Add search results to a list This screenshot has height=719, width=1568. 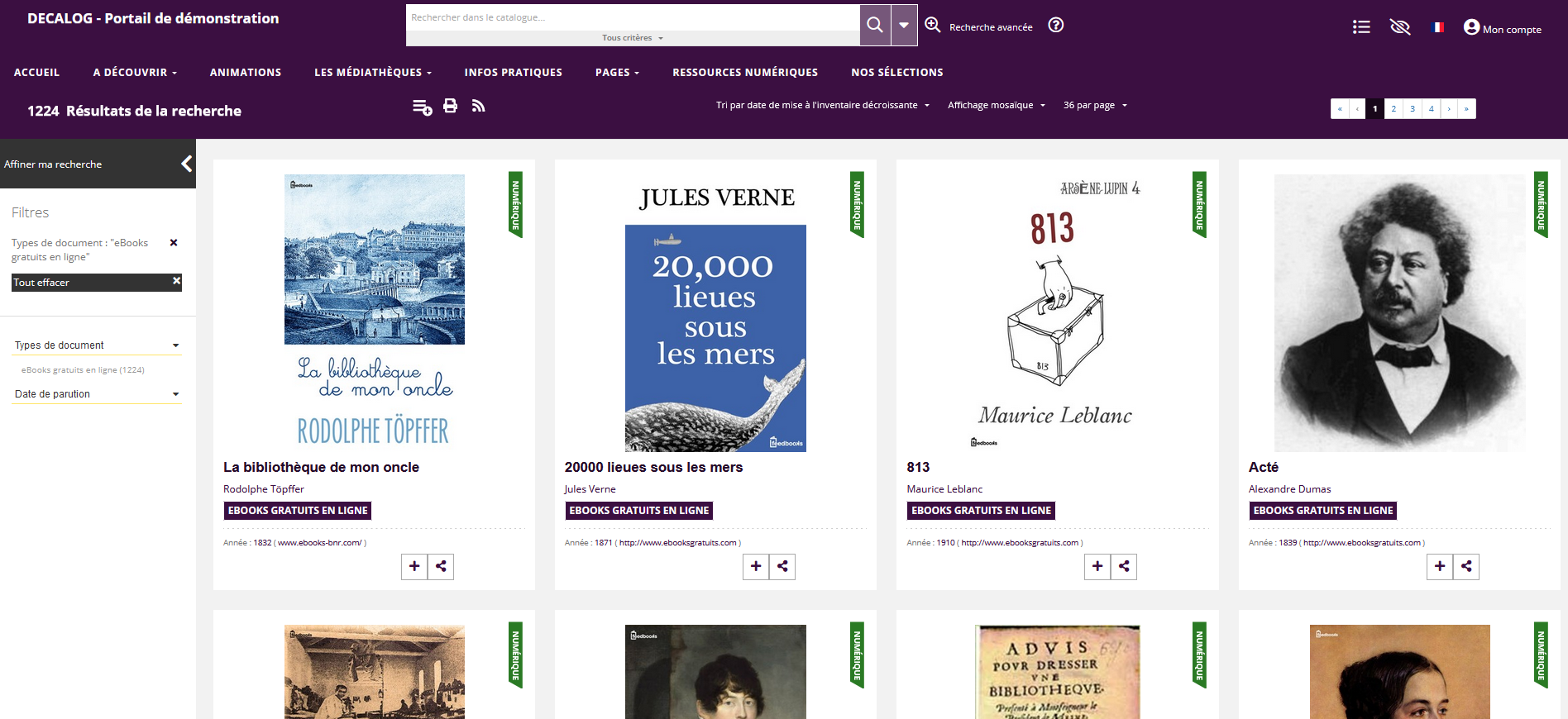(x=422, y=107)
